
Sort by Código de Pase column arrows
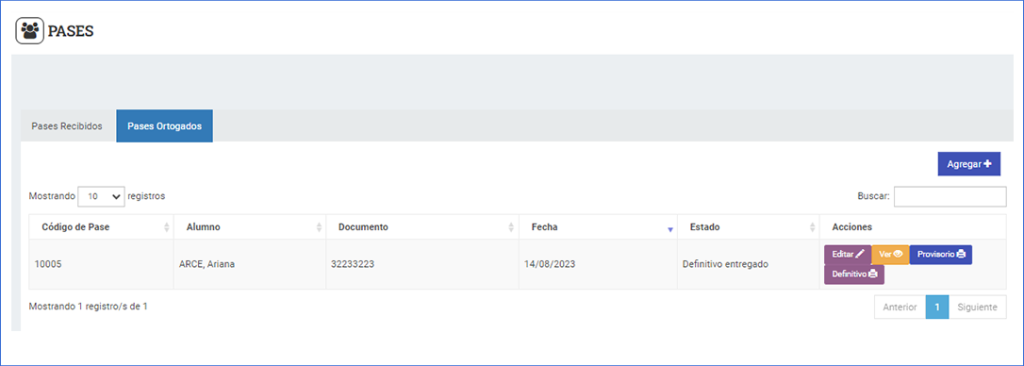click(167, 227)
